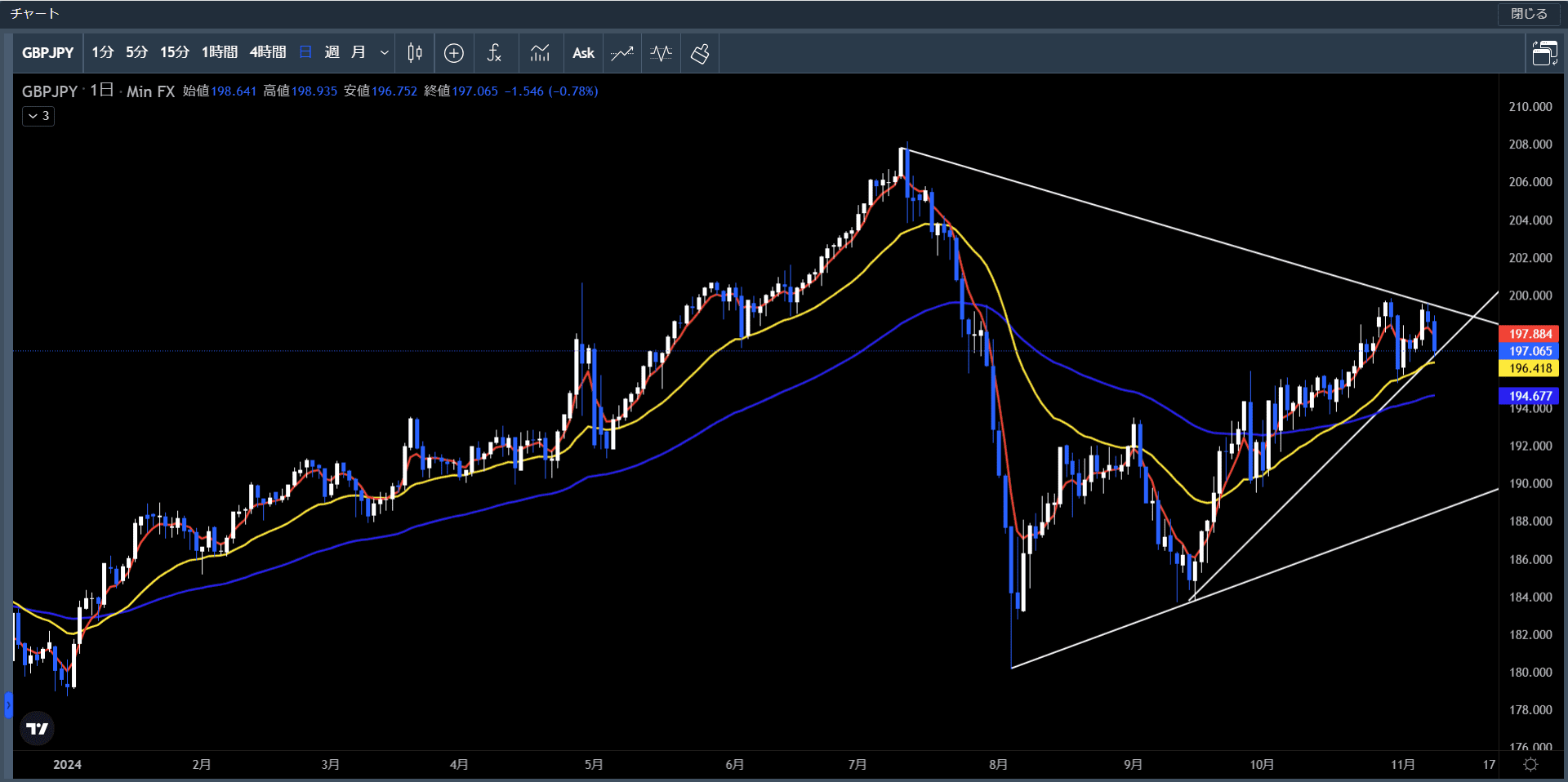The height and width of the screenshot is (782, 1568).
Task: Click the 180.000 price axis label
Action: pyautogui.click(x=1530, y=673)
